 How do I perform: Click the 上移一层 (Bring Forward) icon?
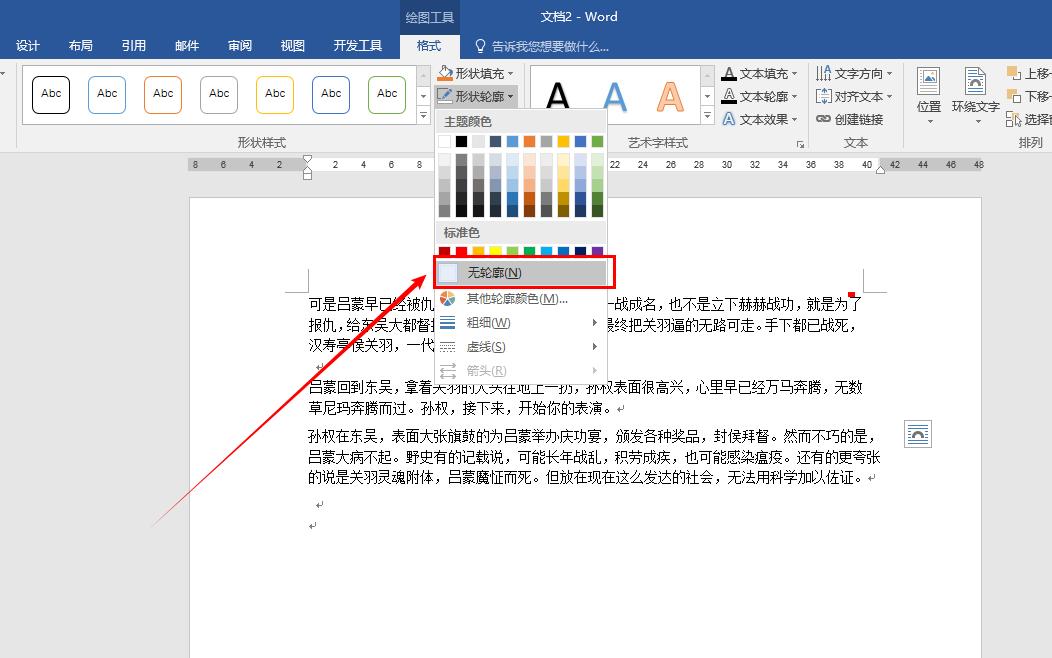point(1030,71)
